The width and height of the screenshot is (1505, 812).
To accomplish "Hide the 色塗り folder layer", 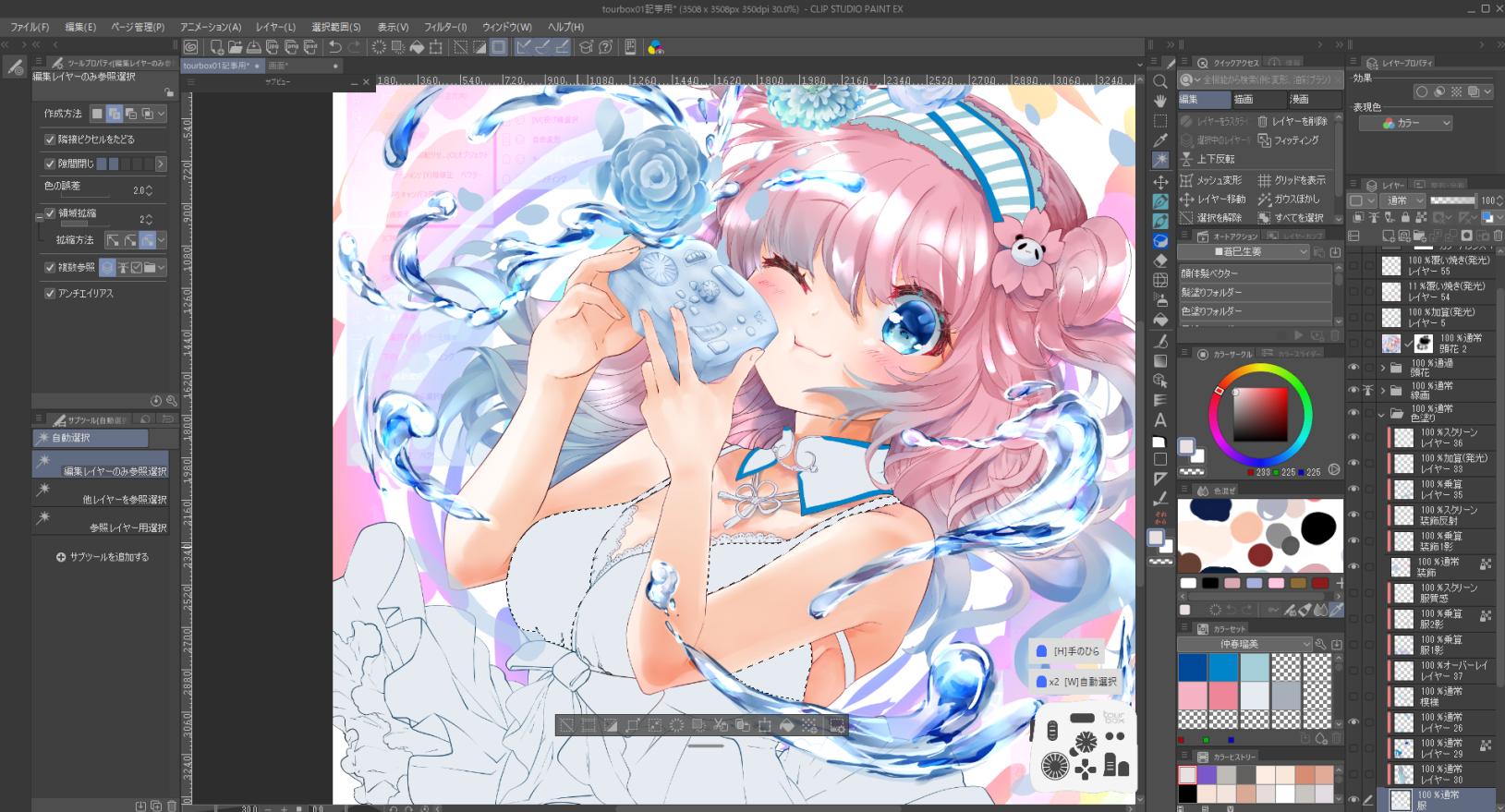I will tap(1353, 414).
